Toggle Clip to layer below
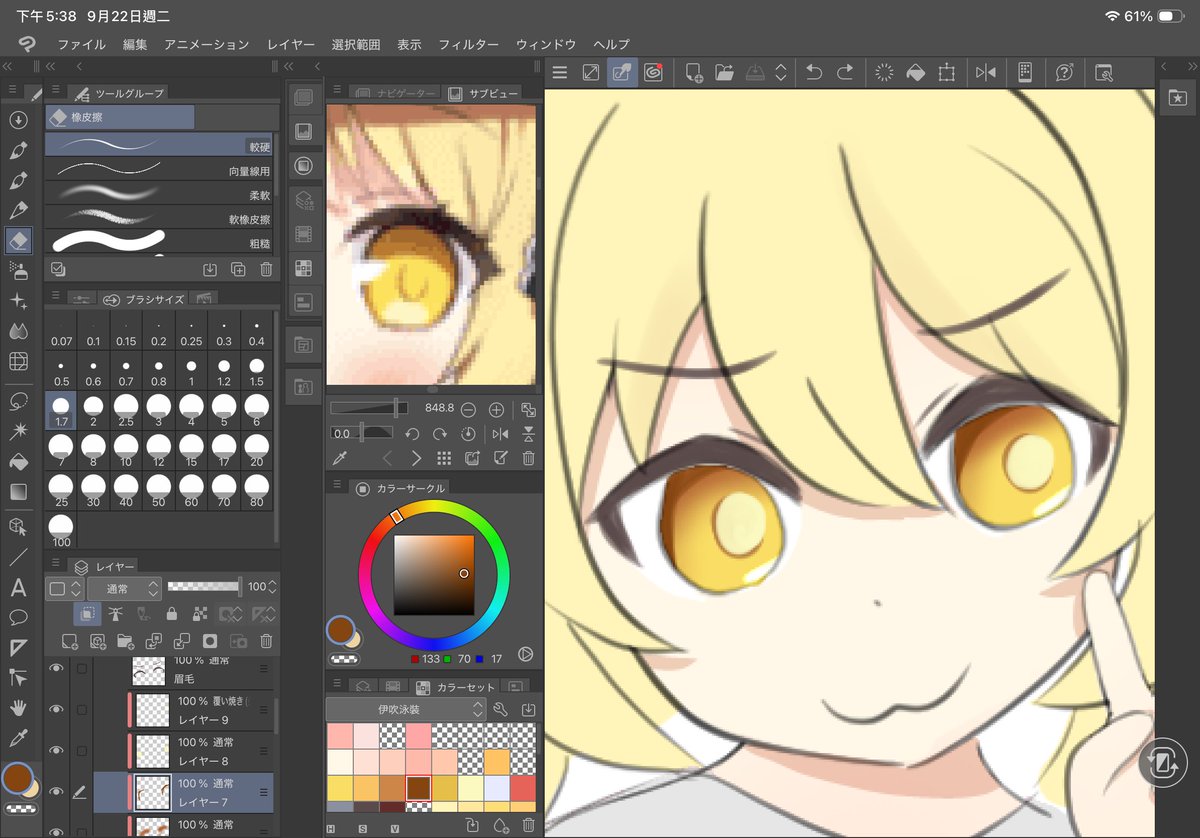 pos(88,614)
